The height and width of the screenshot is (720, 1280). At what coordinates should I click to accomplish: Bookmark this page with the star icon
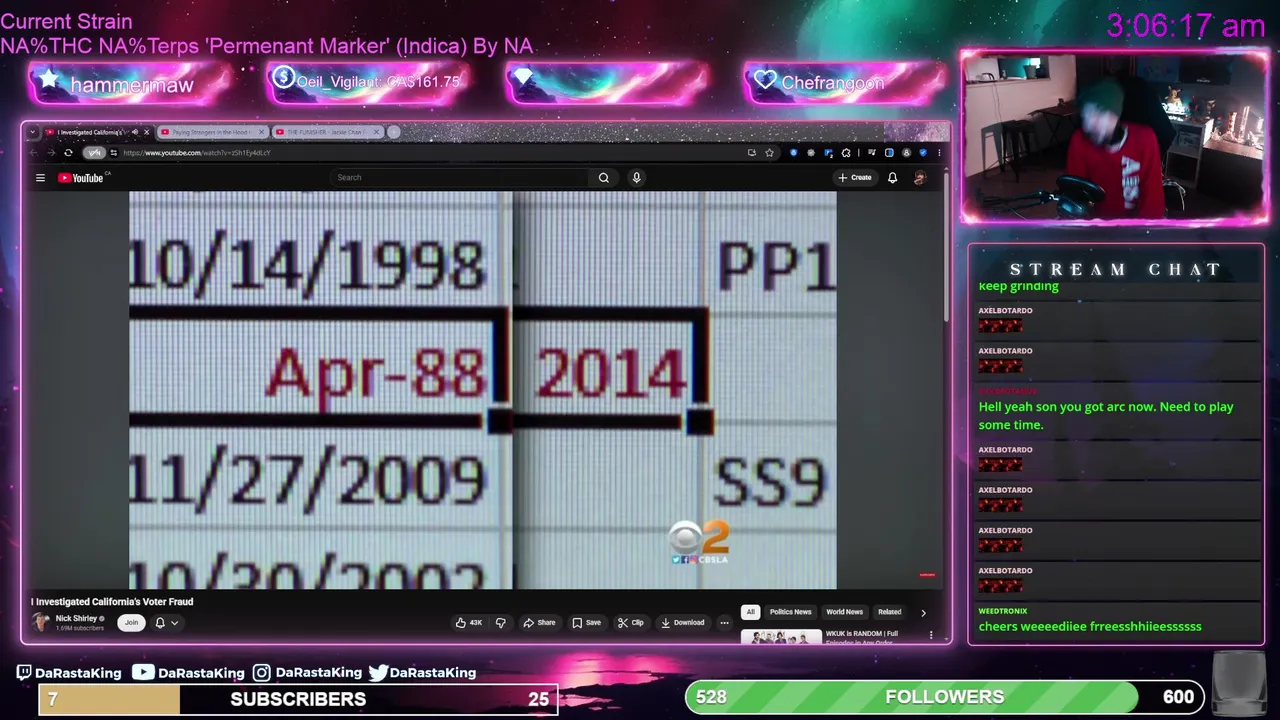coord(769,153)
